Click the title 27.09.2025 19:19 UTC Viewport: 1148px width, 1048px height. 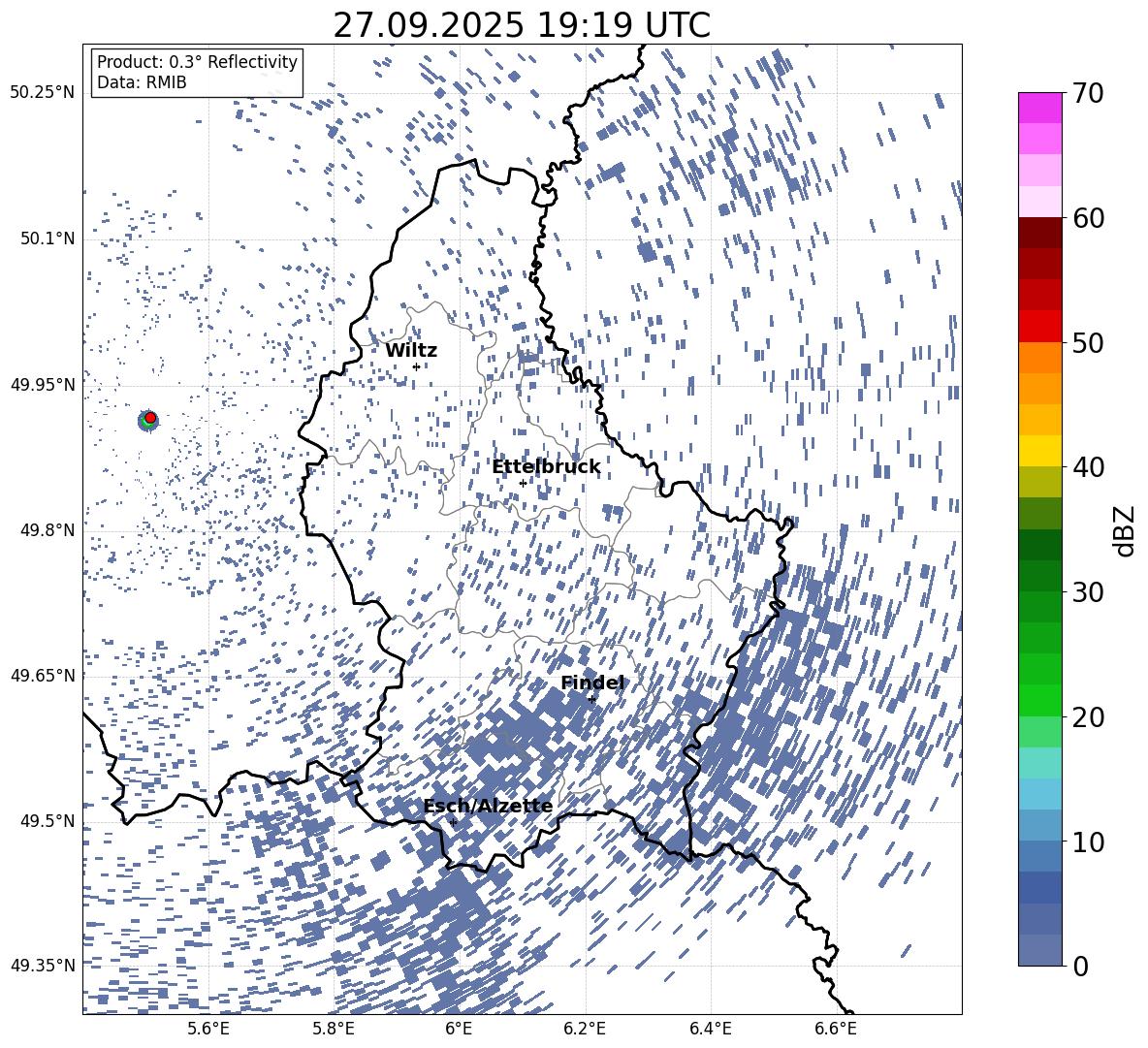click(x=522, y=25)
